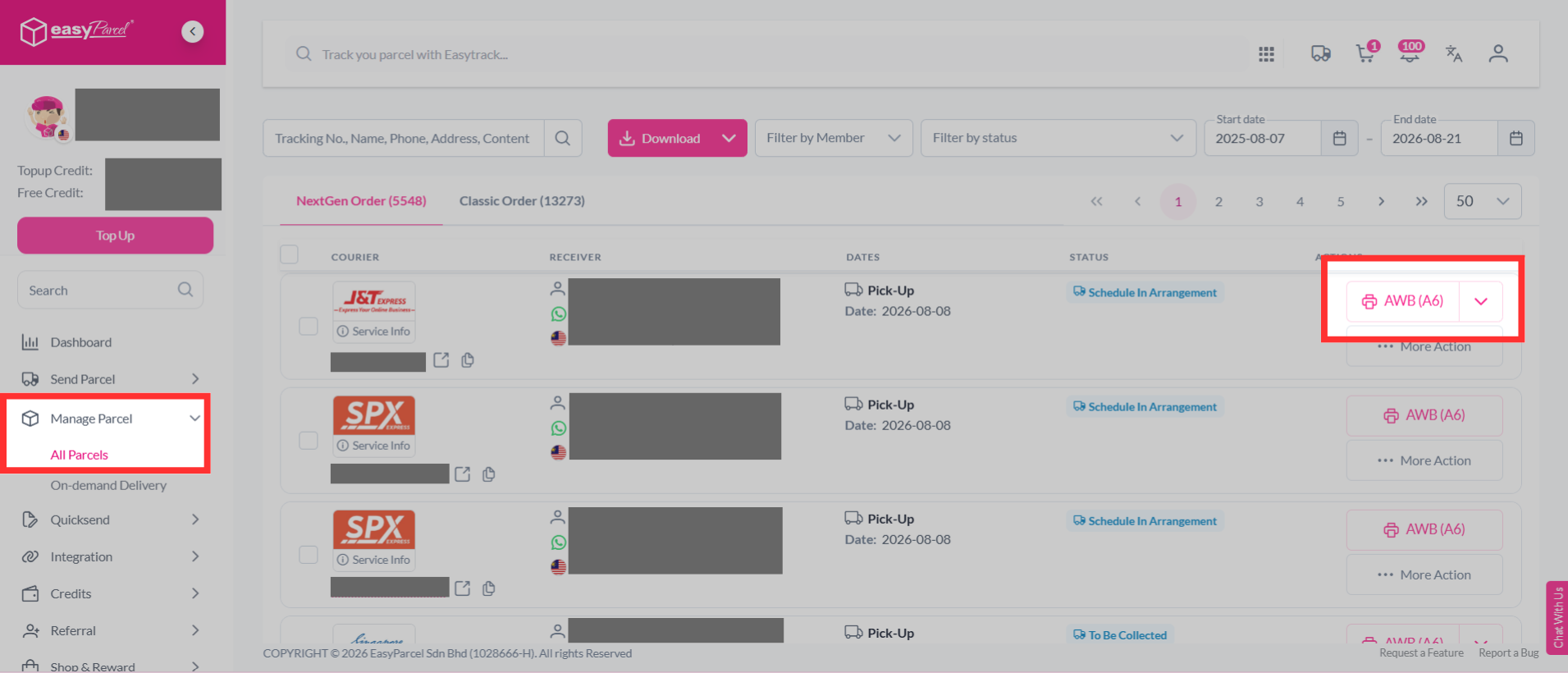The image size is (1568, 673).
Task: Open WhatsApp for the J&T Express receiver
Action: pyautogui.click(x=559, y=314)
